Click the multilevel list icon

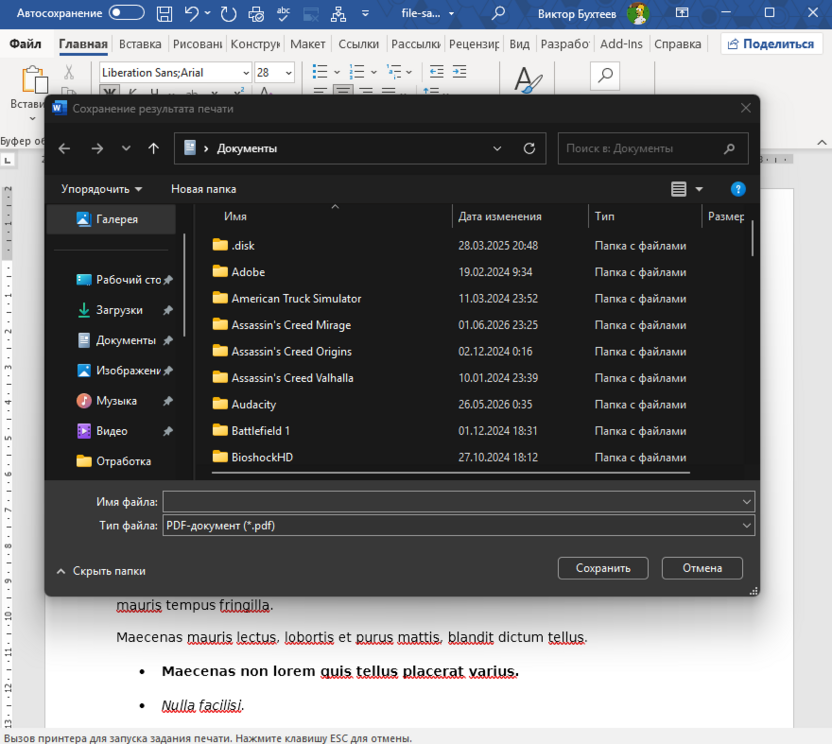point(394,72)
